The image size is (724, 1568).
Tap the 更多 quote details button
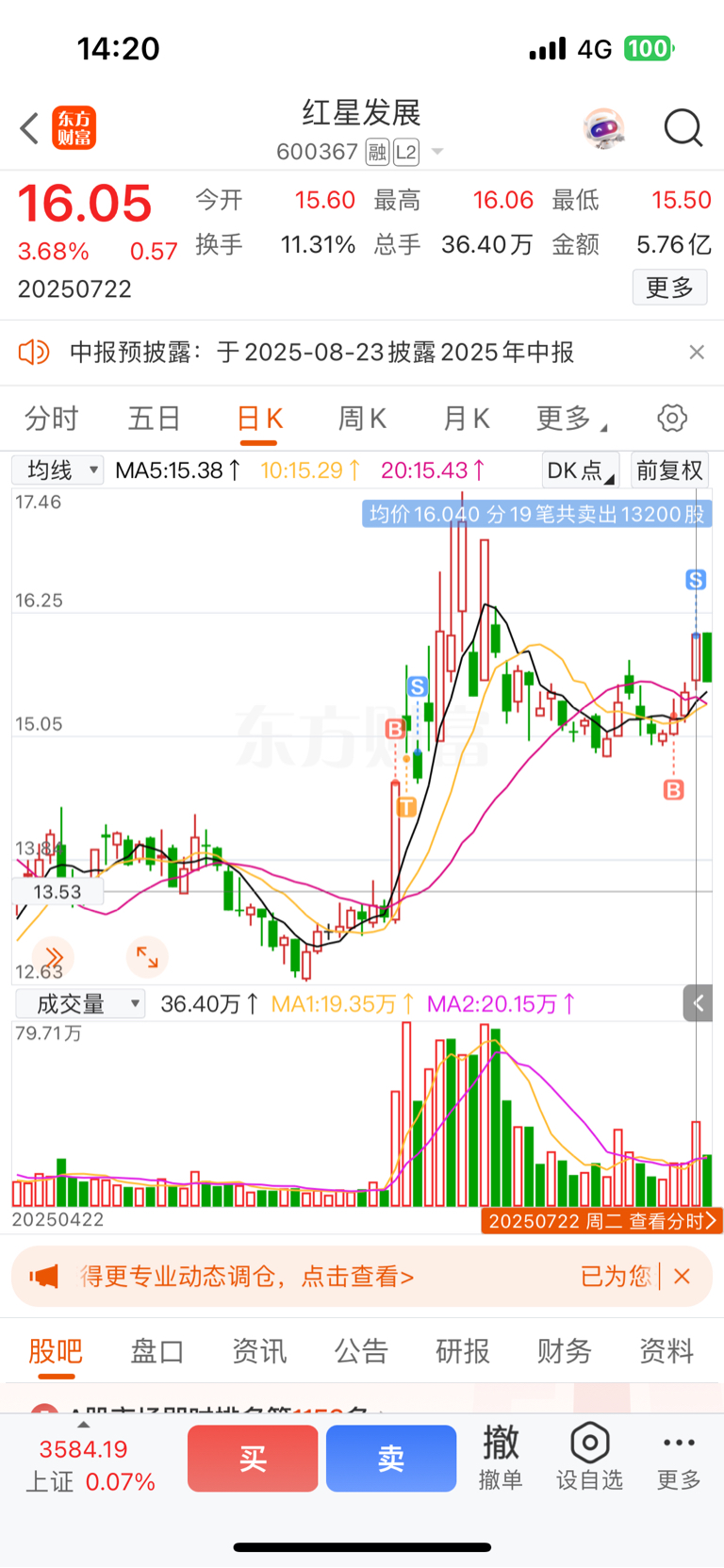click(x=669, y=288)
